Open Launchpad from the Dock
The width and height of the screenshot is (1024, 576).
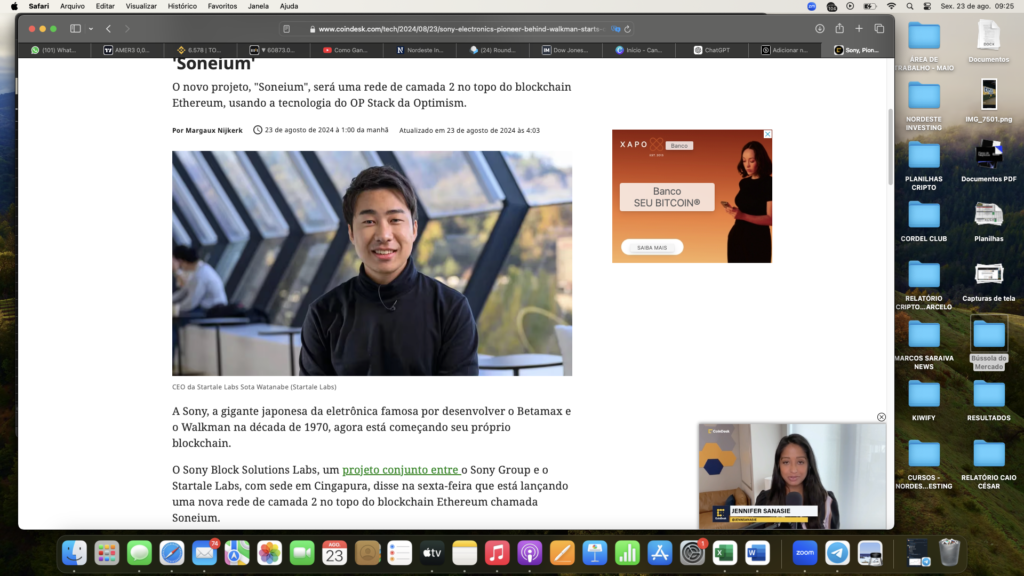tap(106, 553)
